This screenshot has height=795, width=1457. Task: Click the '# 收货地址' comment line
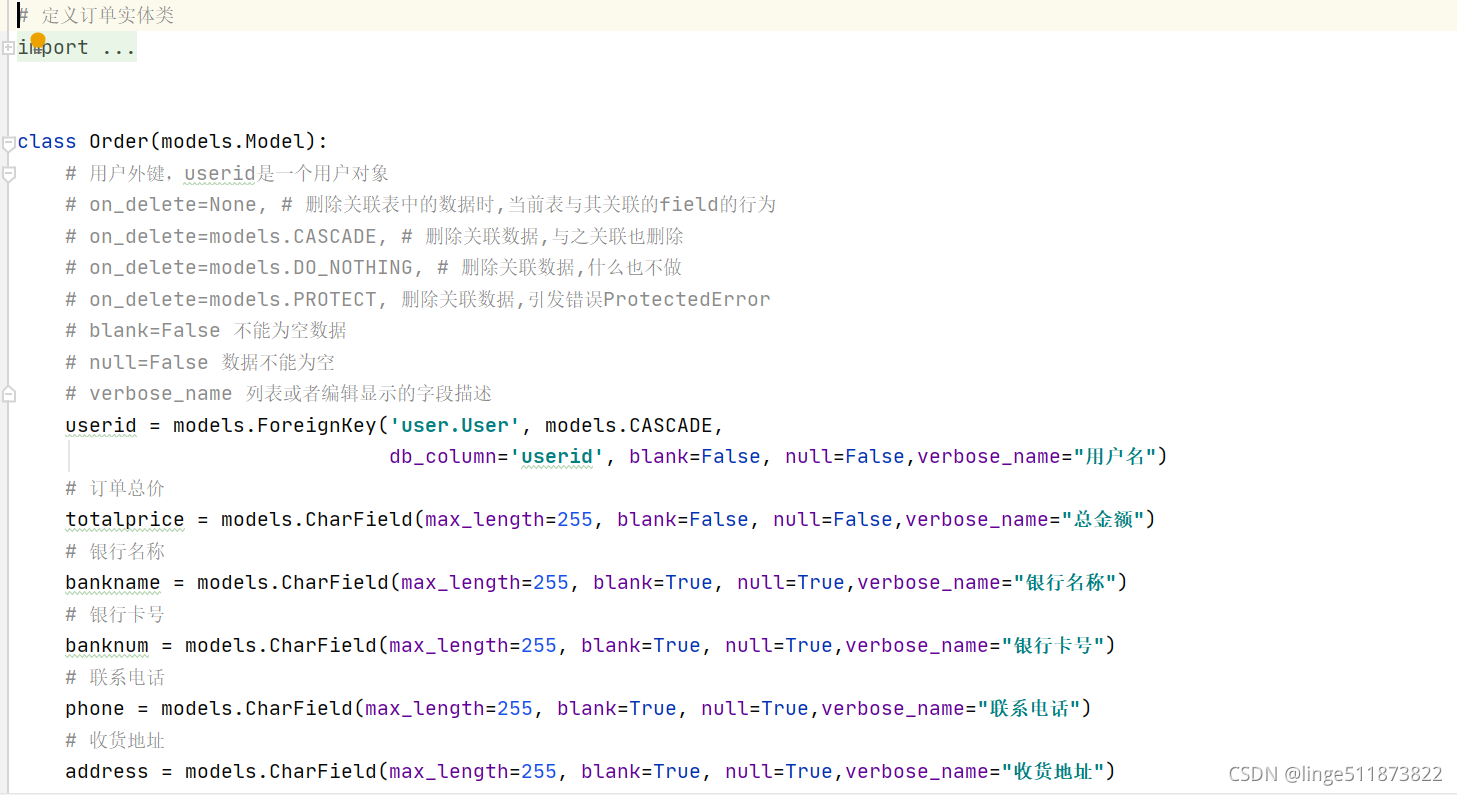tap(115, 740)
